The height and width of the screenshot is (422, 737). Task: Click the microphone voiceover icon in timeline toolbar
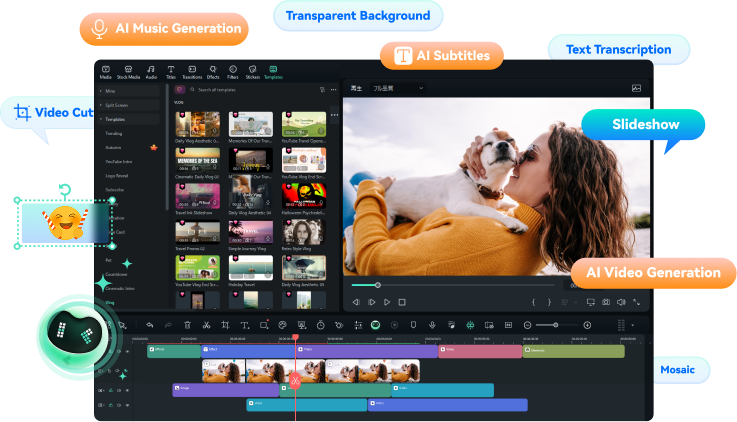point(432,325)
